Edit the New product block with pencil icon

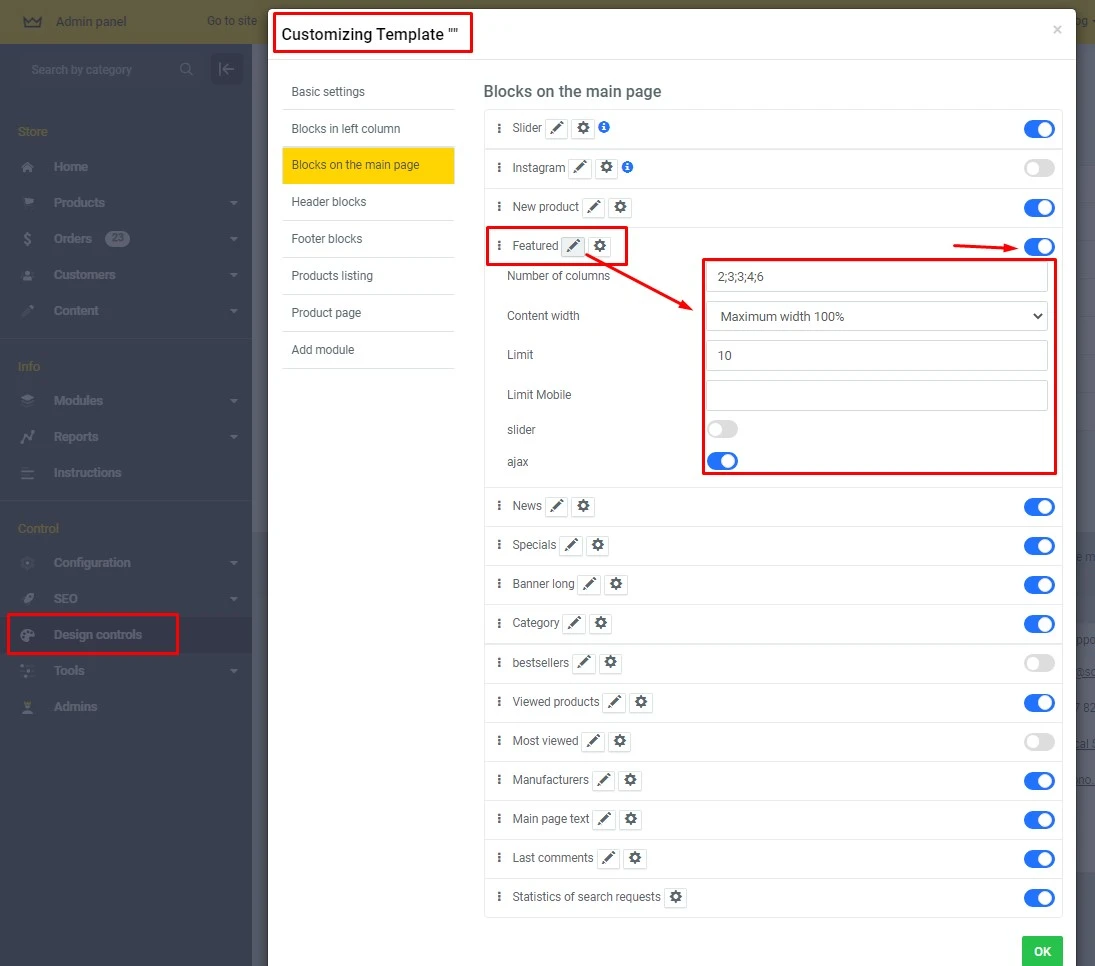pos(594,207)
